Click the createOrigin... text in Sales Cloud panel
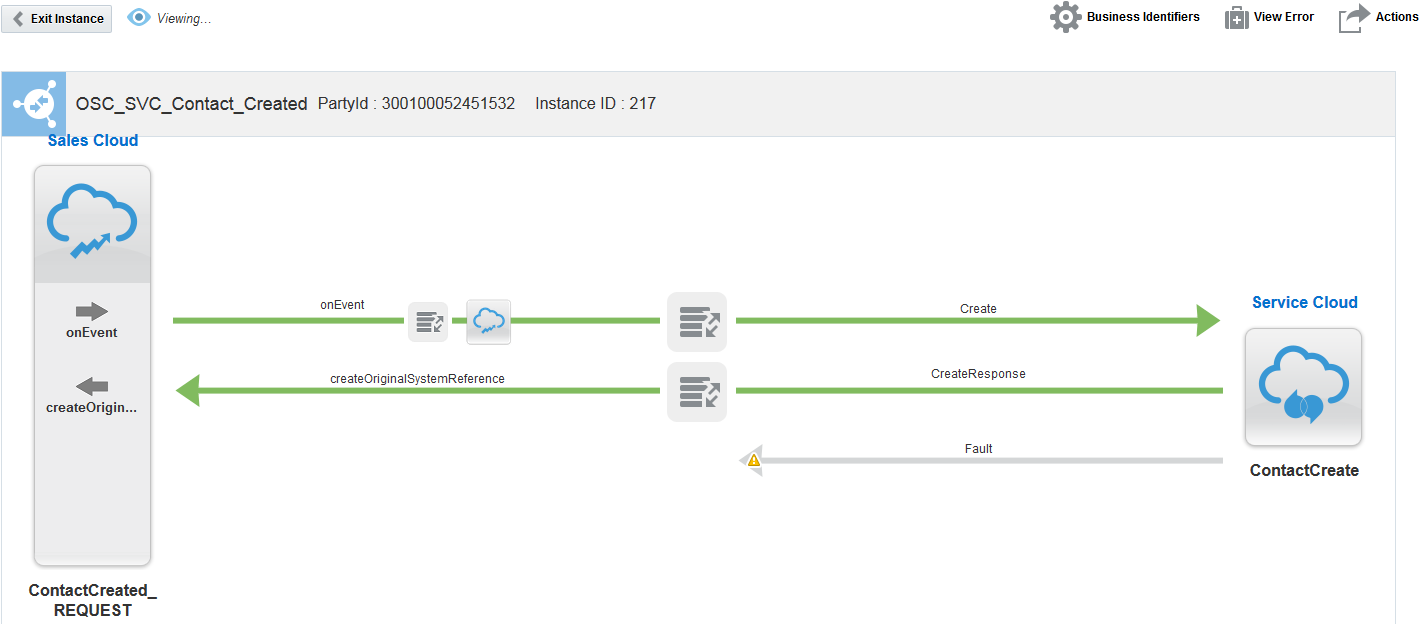Screen dimensions: 1426x624 click(x=92, y=408)
